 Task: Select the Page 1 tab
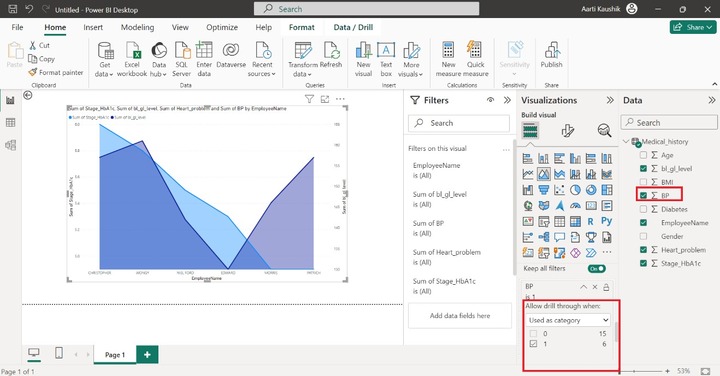click(115, 354)
